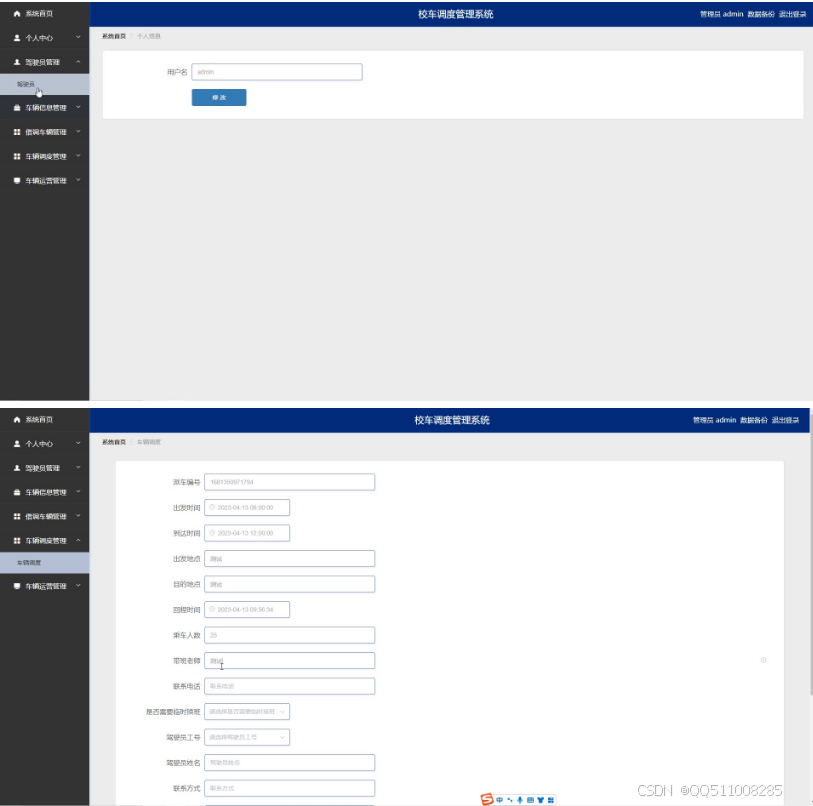Click the 派车编号 input field
813x806 pixels.
click(x=289, y=482)
